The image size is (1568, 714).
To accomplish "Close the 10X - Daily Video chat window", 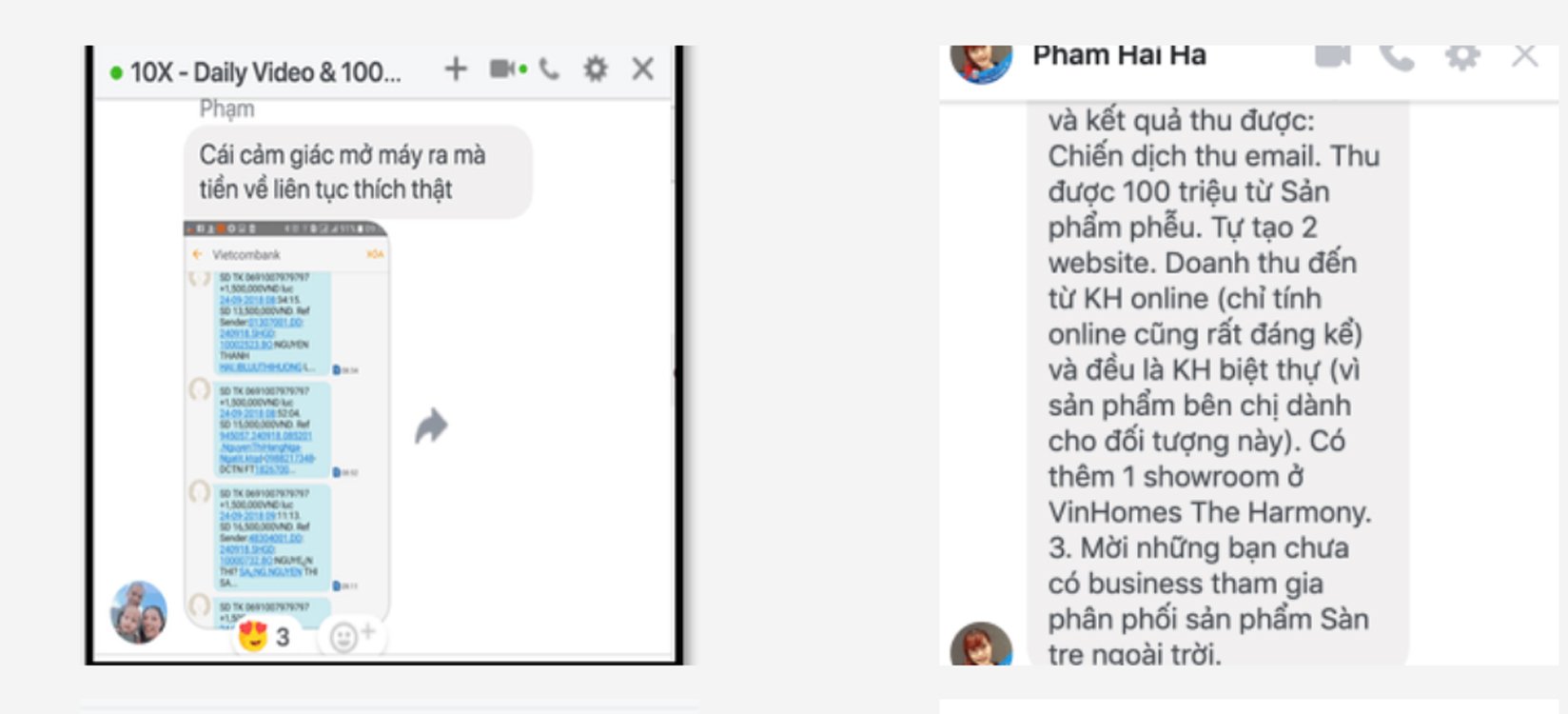I will click(642, 69).
